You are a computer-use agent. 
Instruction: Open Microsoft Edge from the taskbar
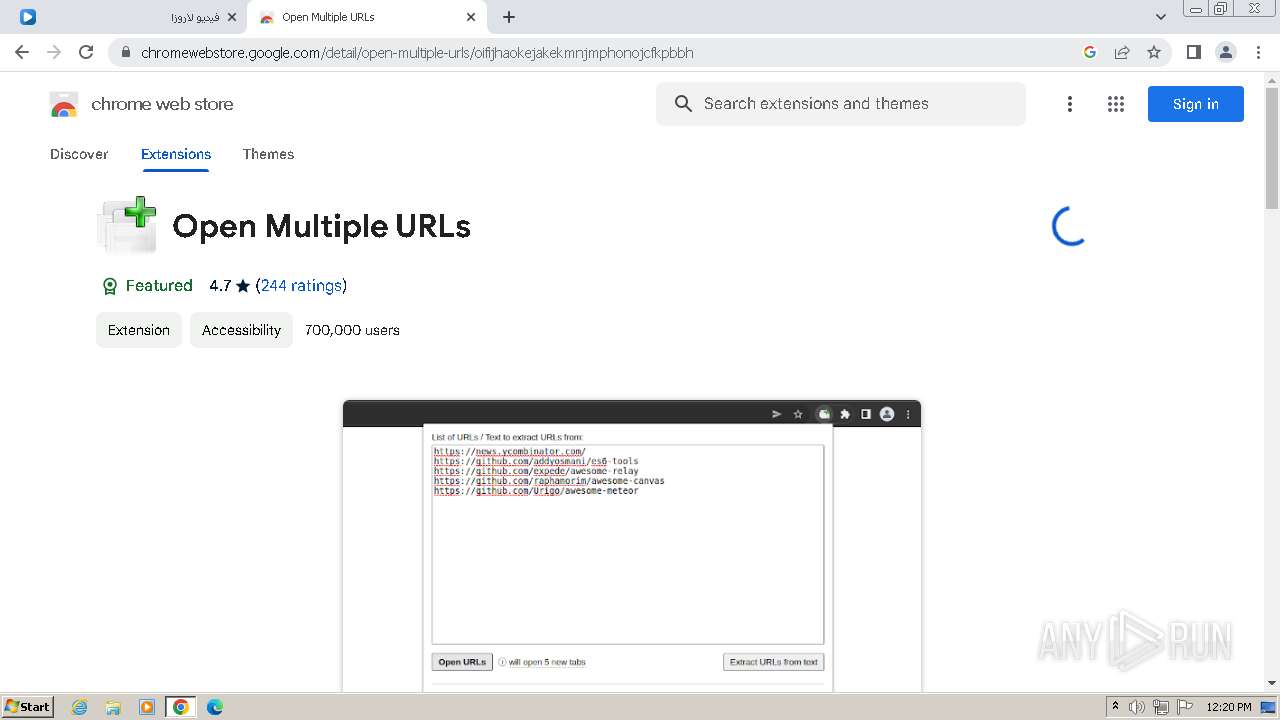(x=215, y=707)
